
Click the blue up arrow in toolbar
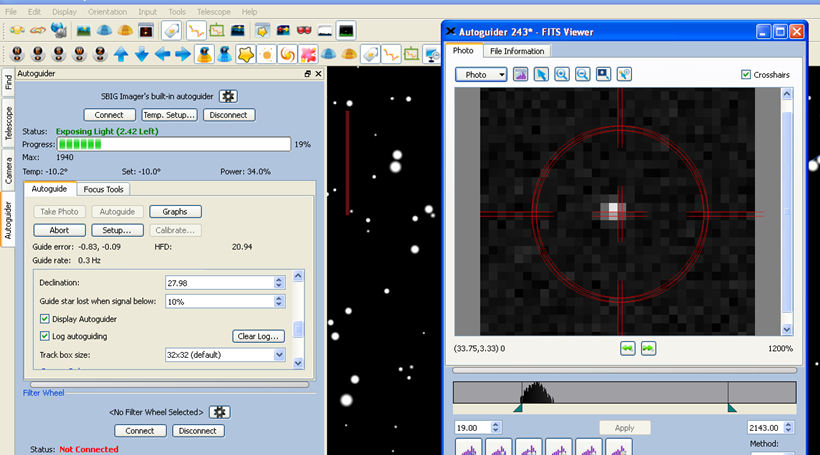[x=121, y=53]
